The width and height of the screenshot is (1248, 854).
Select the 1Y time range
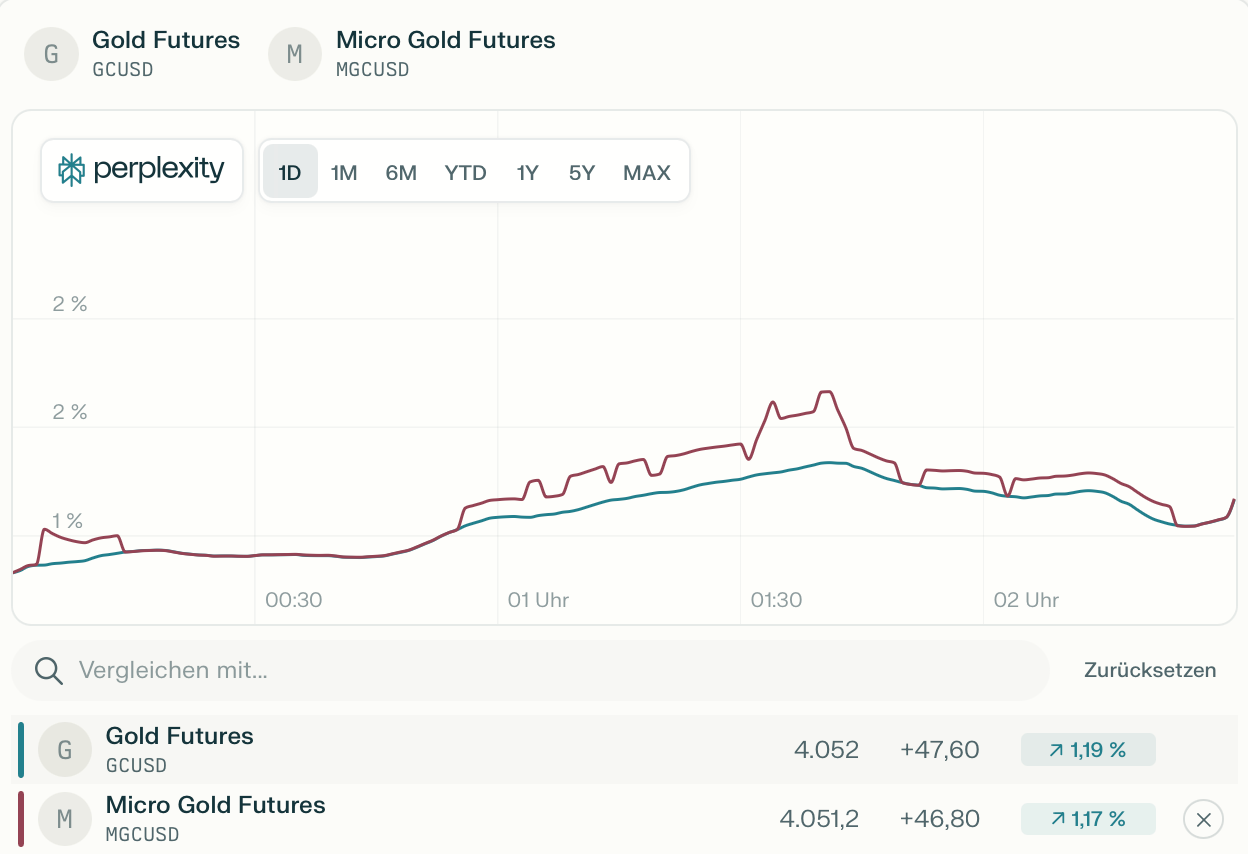click(527, 173)
